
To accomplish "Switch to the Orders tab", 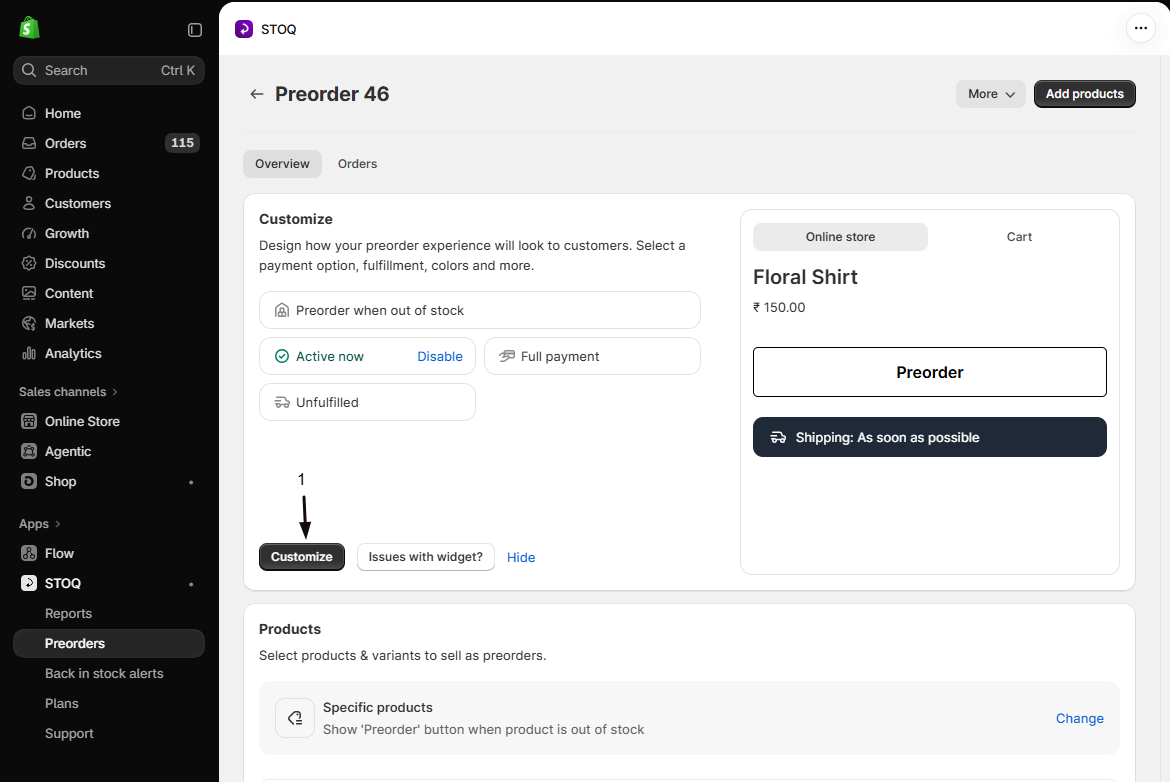I will tap(357, 163).
